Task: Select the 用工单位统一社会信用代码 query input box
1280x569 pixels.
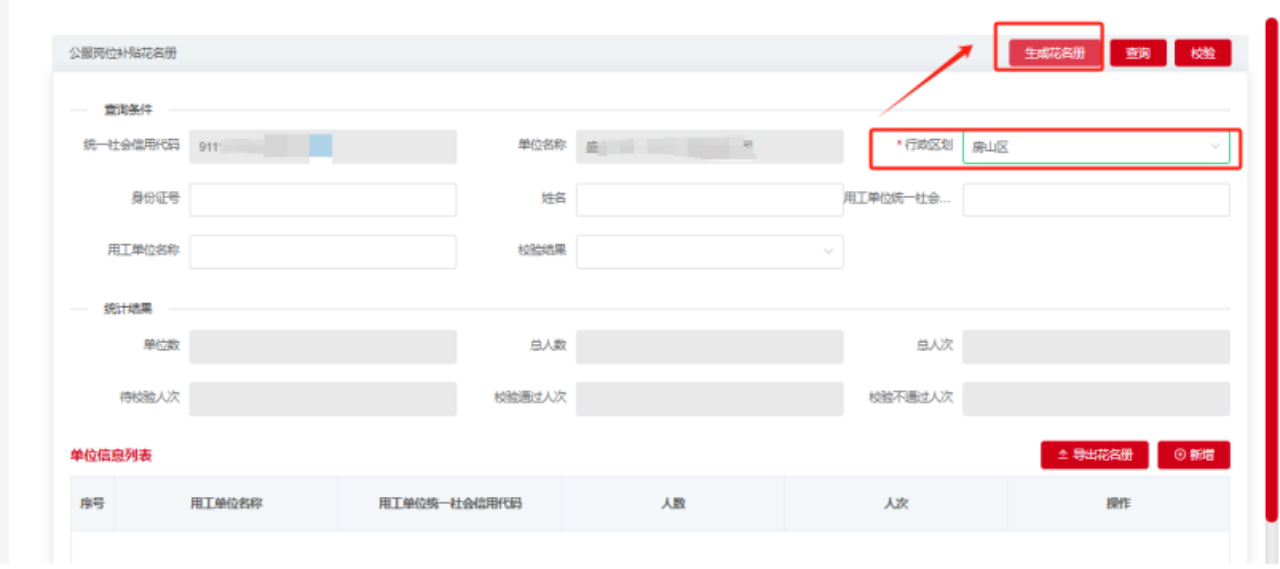Action: (x=1095, y=199)
